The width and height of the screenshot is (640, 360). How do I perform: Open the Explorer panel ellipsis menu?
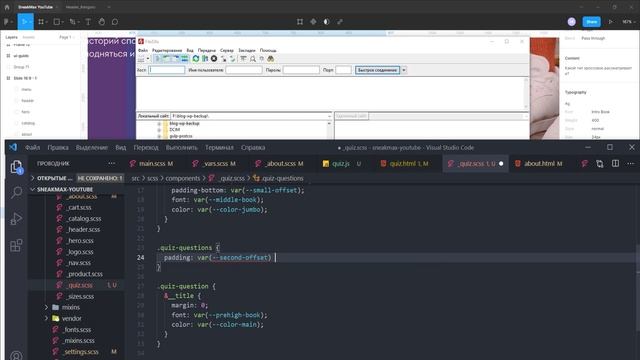pos(111,164)
